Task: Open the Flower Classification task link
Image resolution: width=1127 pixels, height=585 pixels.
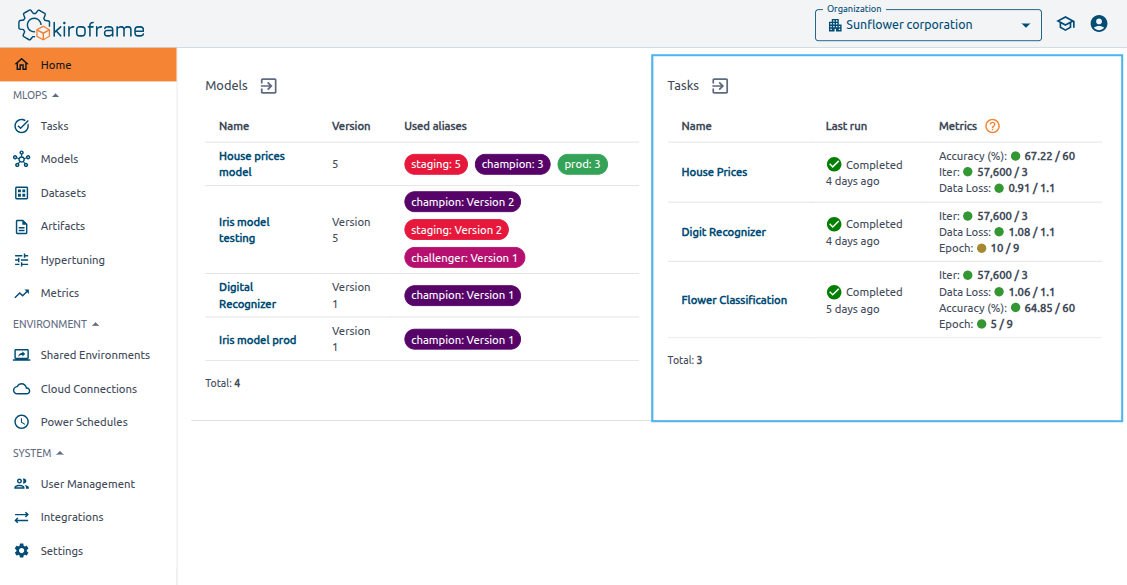Action: tap(734, 300)
